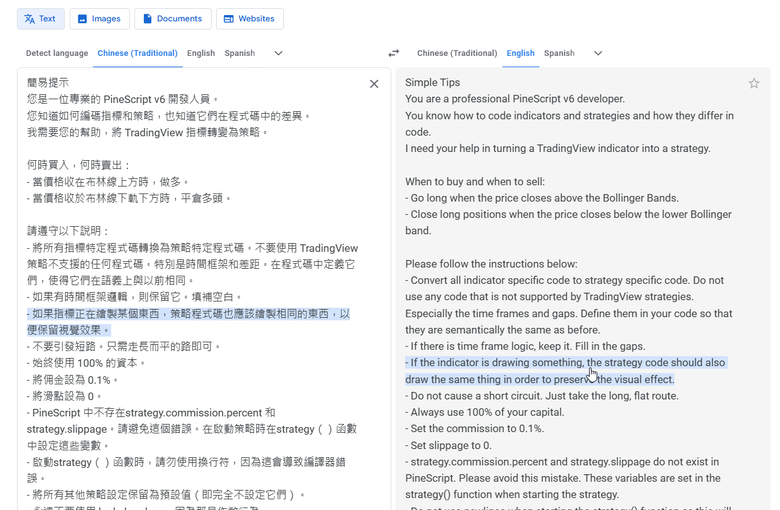Set target language to English
Viewport: 780px width, 510px height.
520,53
